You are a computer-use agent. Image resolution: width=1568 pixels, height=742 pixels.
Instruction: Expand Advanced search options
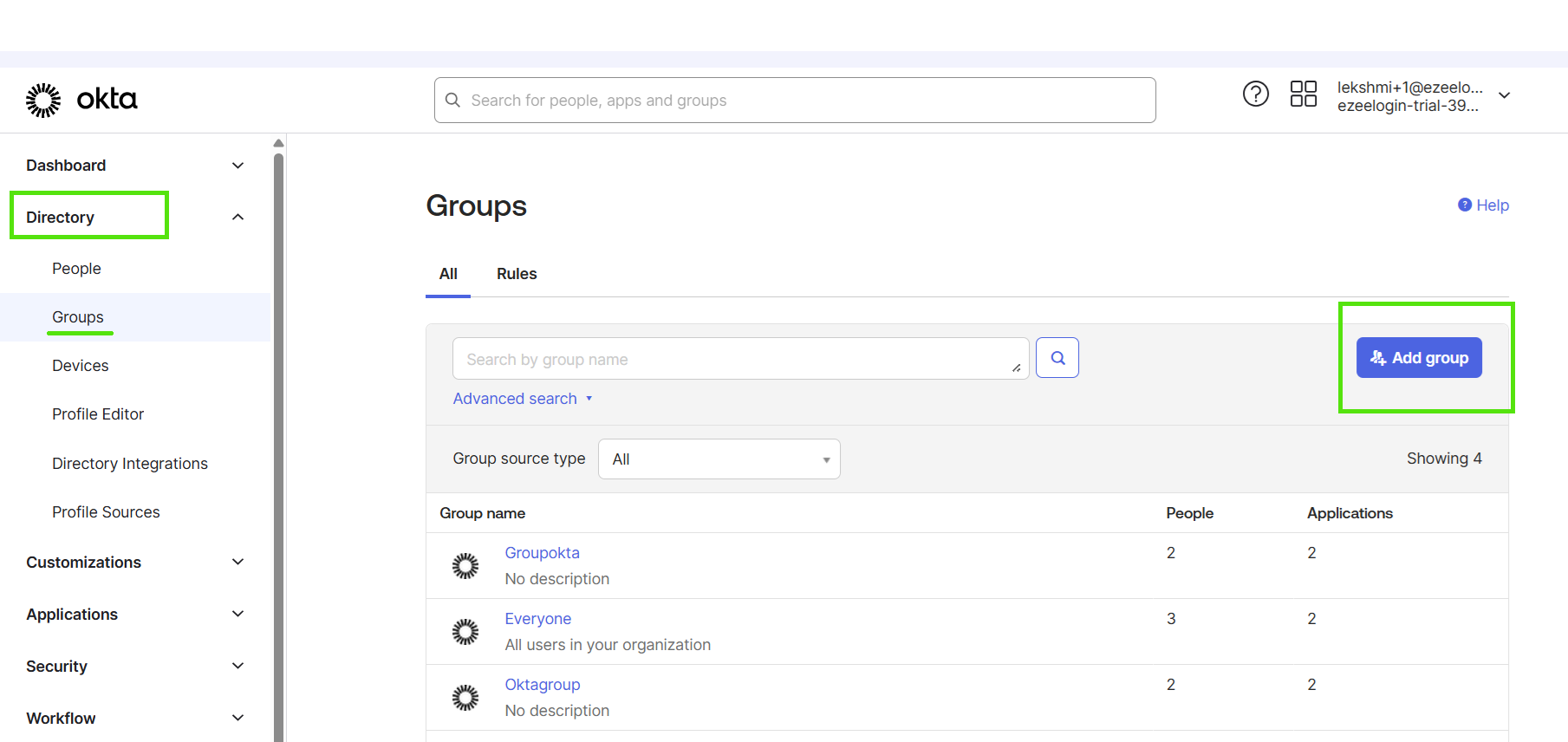523,399
